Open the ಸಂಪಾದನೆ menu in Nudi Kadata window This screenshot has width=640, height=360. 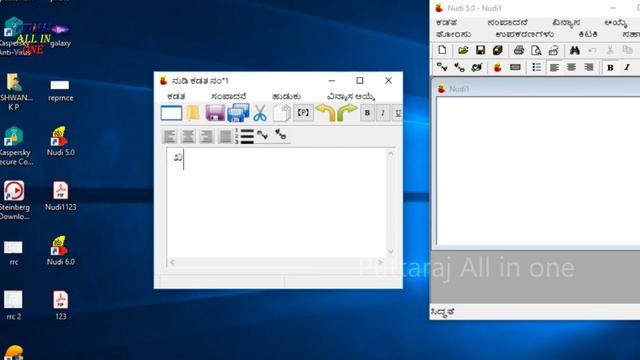[x=229, y=96]
